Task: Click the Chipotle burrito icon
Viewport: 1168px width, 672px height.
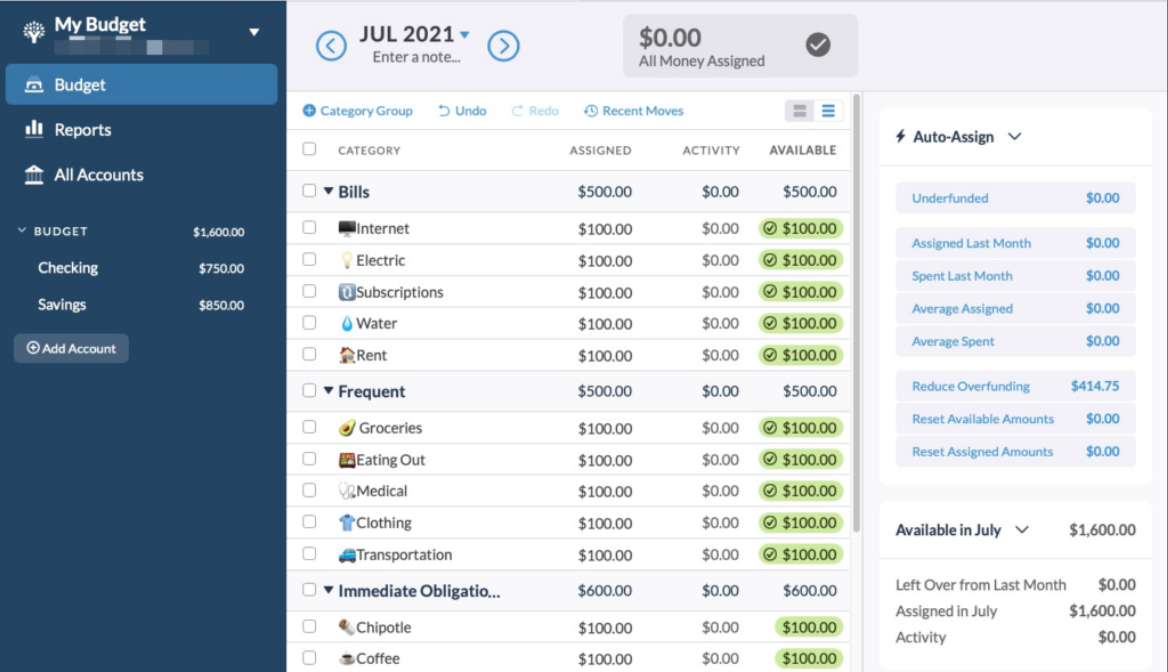Action: [x=346, y=627]
